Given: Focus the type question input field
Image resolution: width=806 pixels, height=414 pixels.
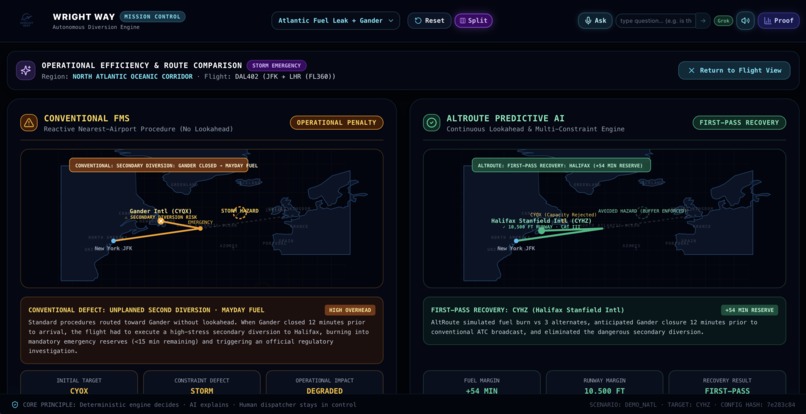Looking at the screenshot, I should (656, 21).
